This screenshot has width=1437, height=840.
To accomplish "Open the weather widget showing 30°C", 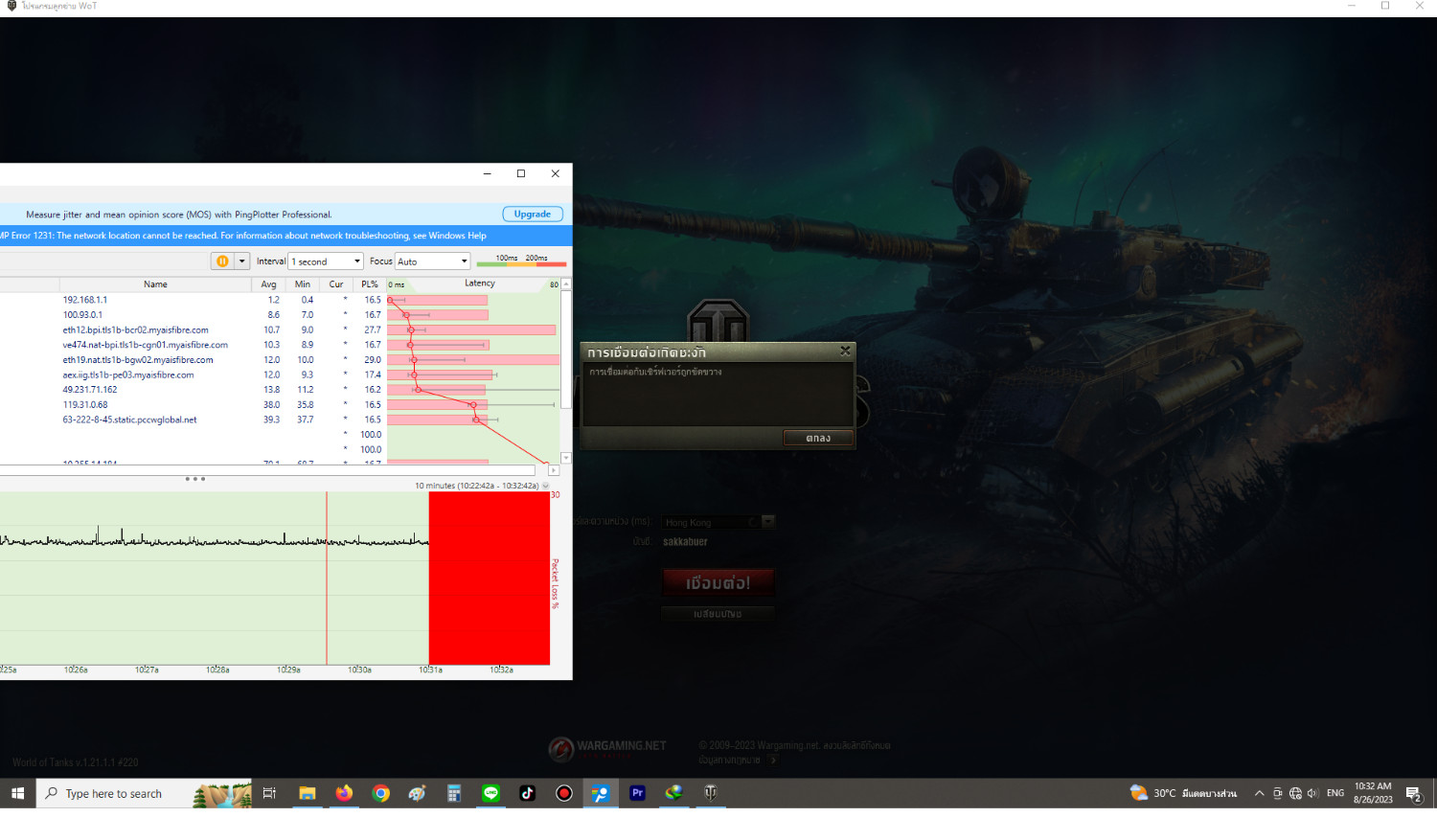I will [1183, 793].
